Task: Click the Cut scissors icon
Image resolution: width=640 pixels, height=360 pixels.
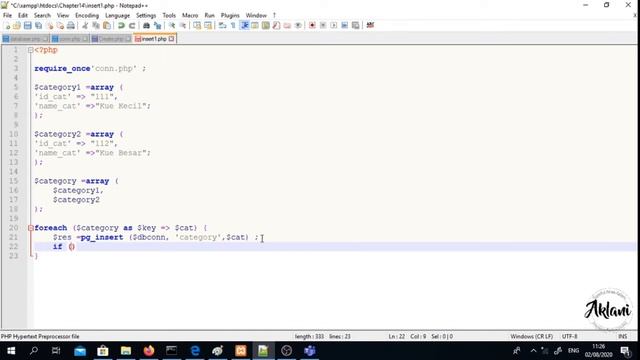Action: click(x=85, y=26)
